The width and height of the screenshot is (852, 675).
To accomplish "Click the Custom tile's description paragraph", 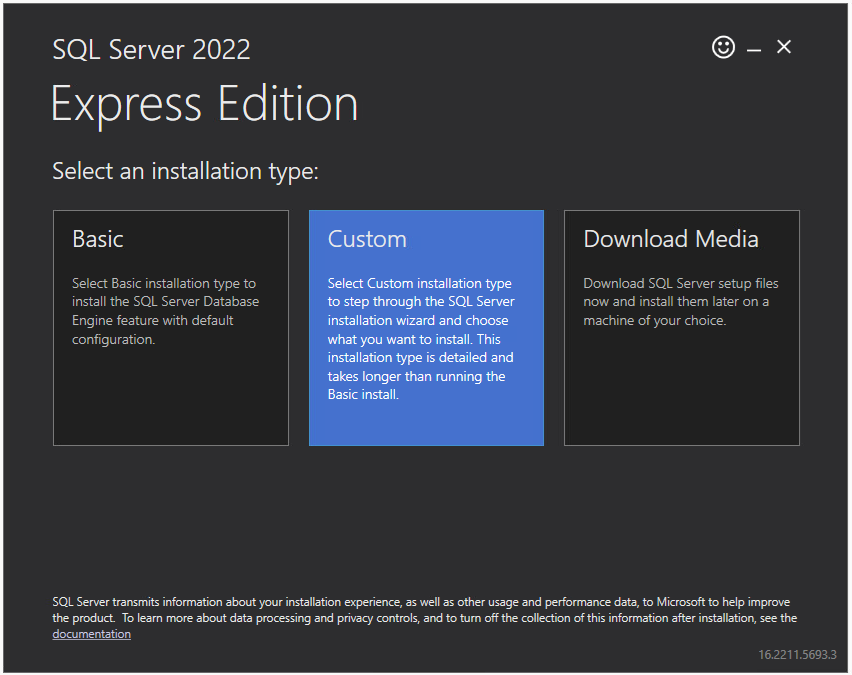I will pos(421,339).
